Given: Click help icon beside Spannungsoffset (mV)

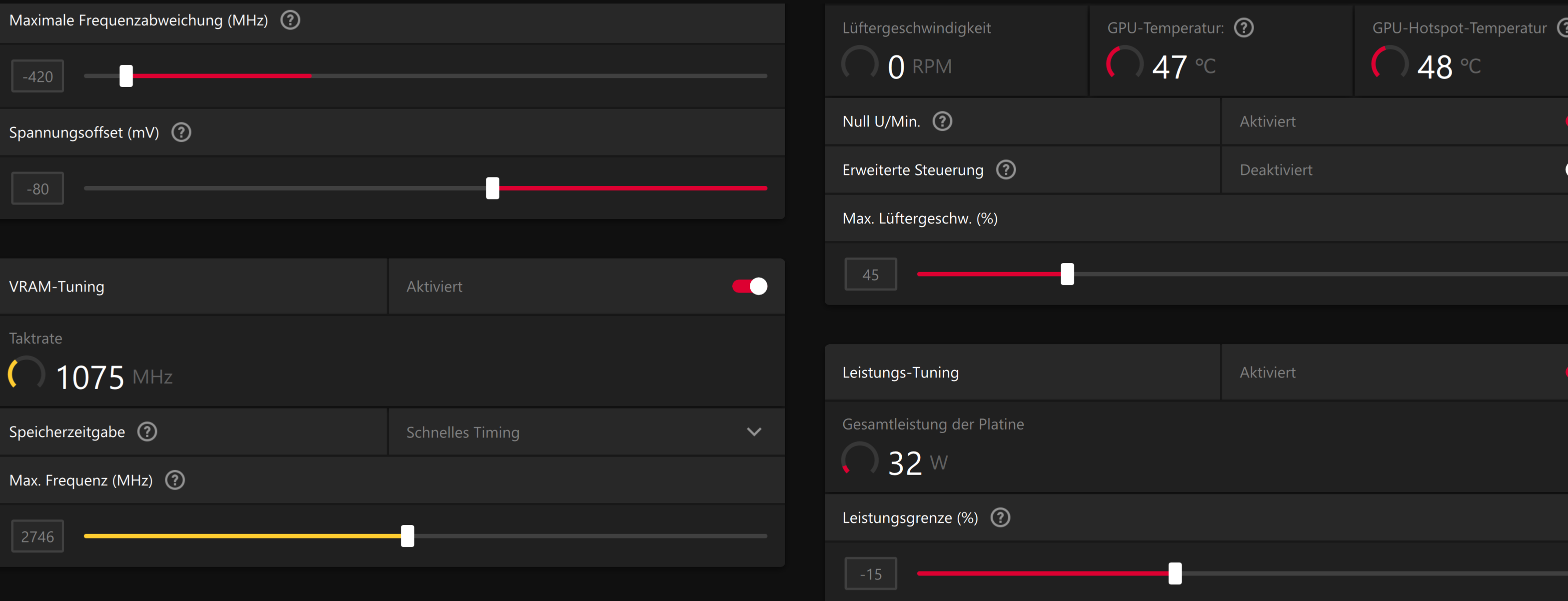Looking at the screenshot, I should (181, 132).
